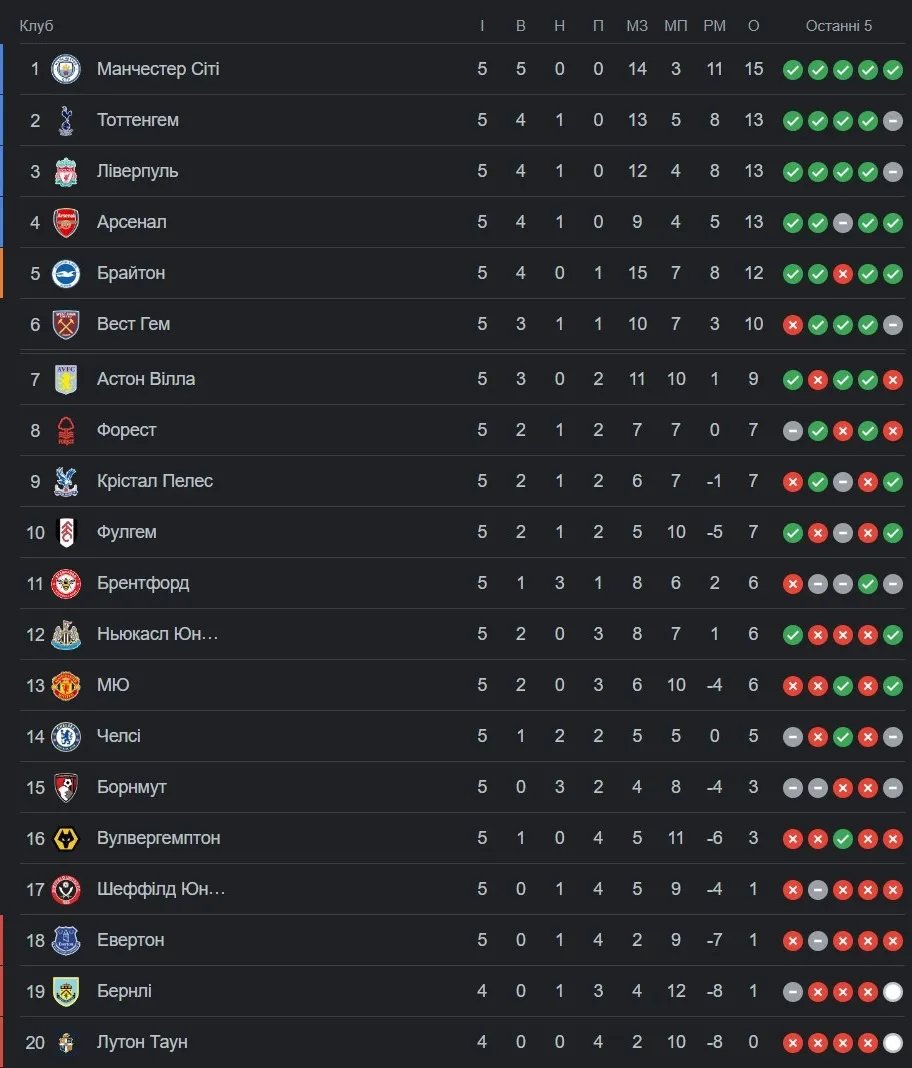Click the Manchester City club crest

[66, 69]
